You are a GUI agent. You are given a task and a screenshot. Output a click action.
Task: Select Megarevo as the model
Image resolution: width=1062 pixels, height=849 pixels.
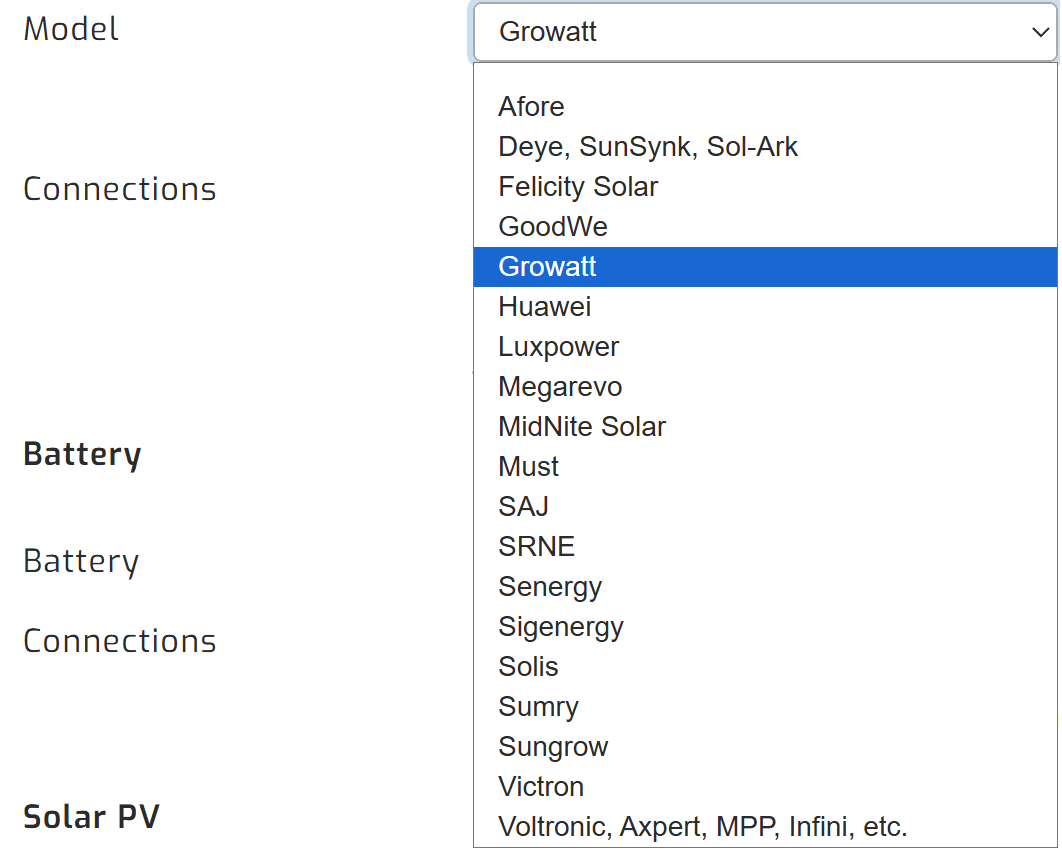tap(560, 387)
